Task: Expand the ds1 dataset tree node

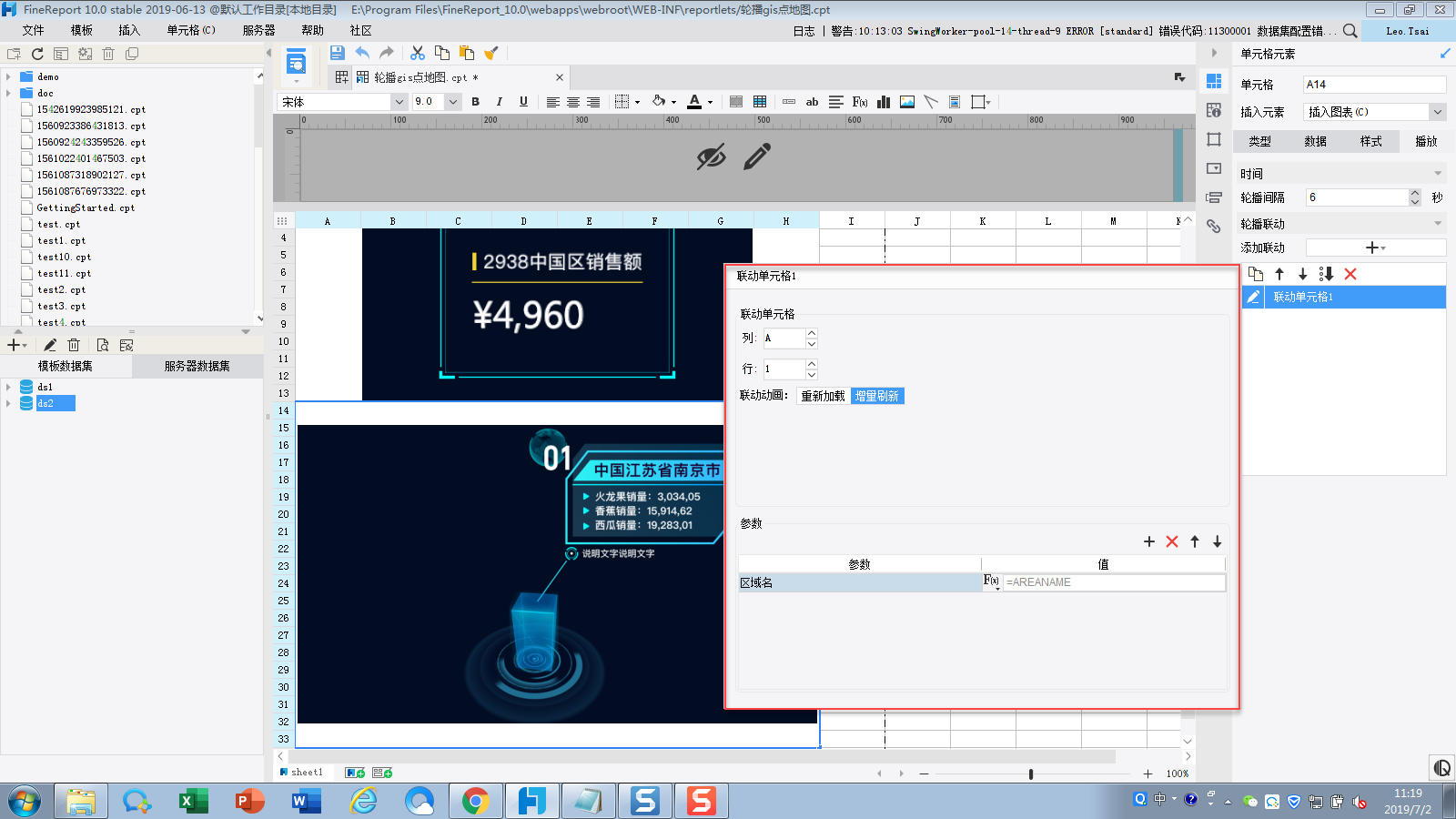Action: pyautogui.click(x=9, y=387)
